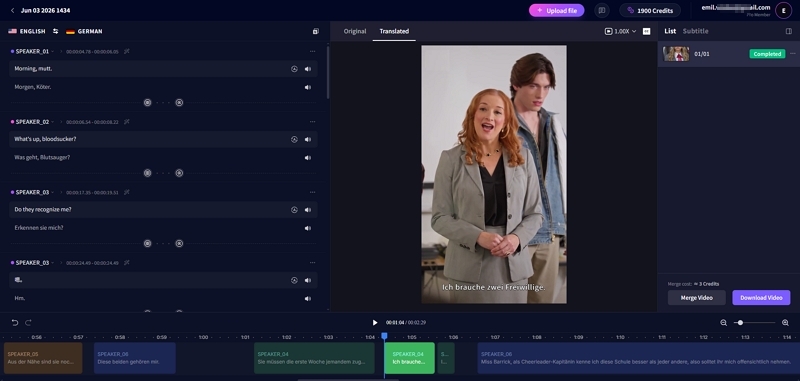
Task: Zoom out the timeline
Action: pos(723,322)
